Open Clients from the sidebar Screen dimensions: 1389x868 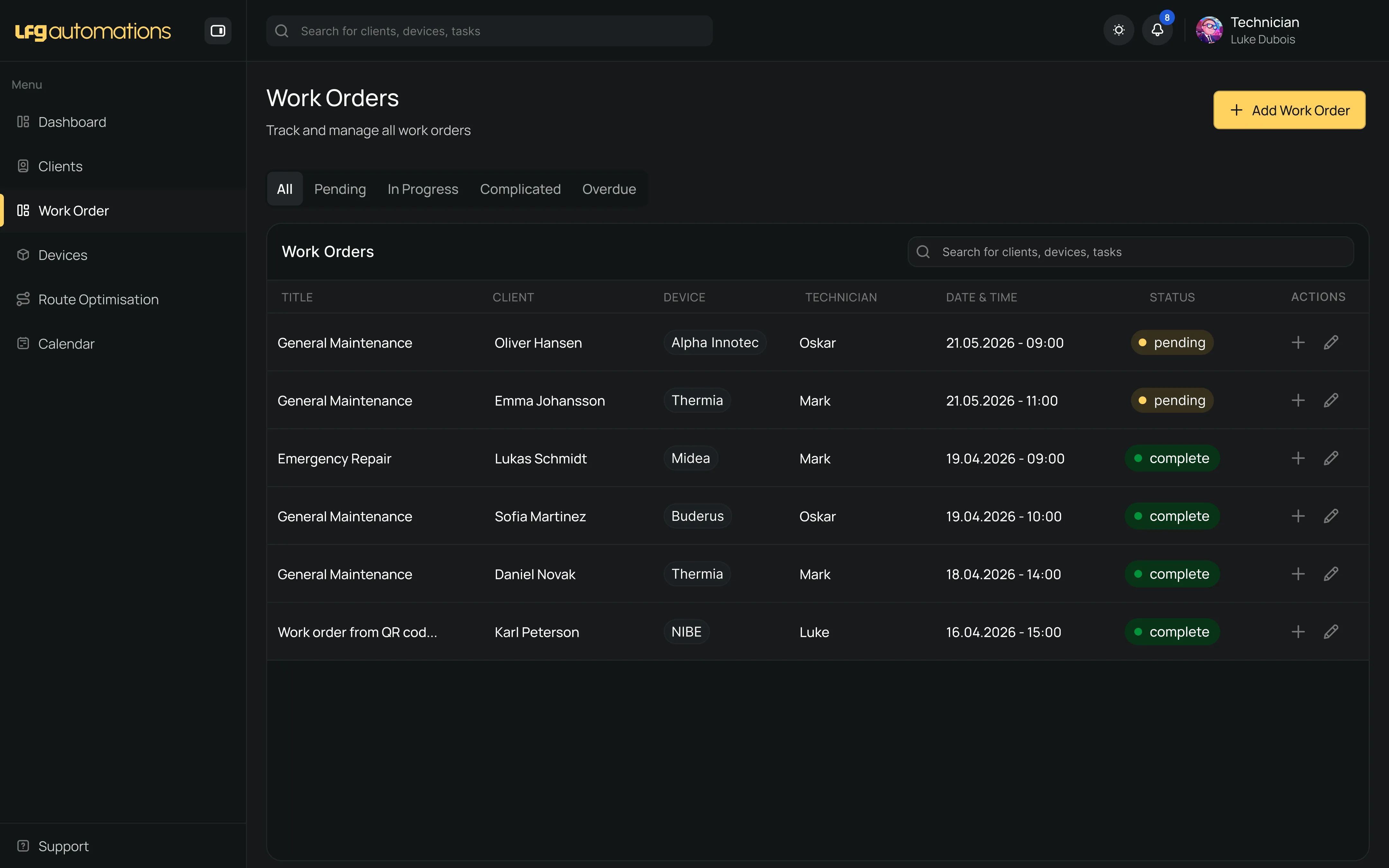[123, 167]
